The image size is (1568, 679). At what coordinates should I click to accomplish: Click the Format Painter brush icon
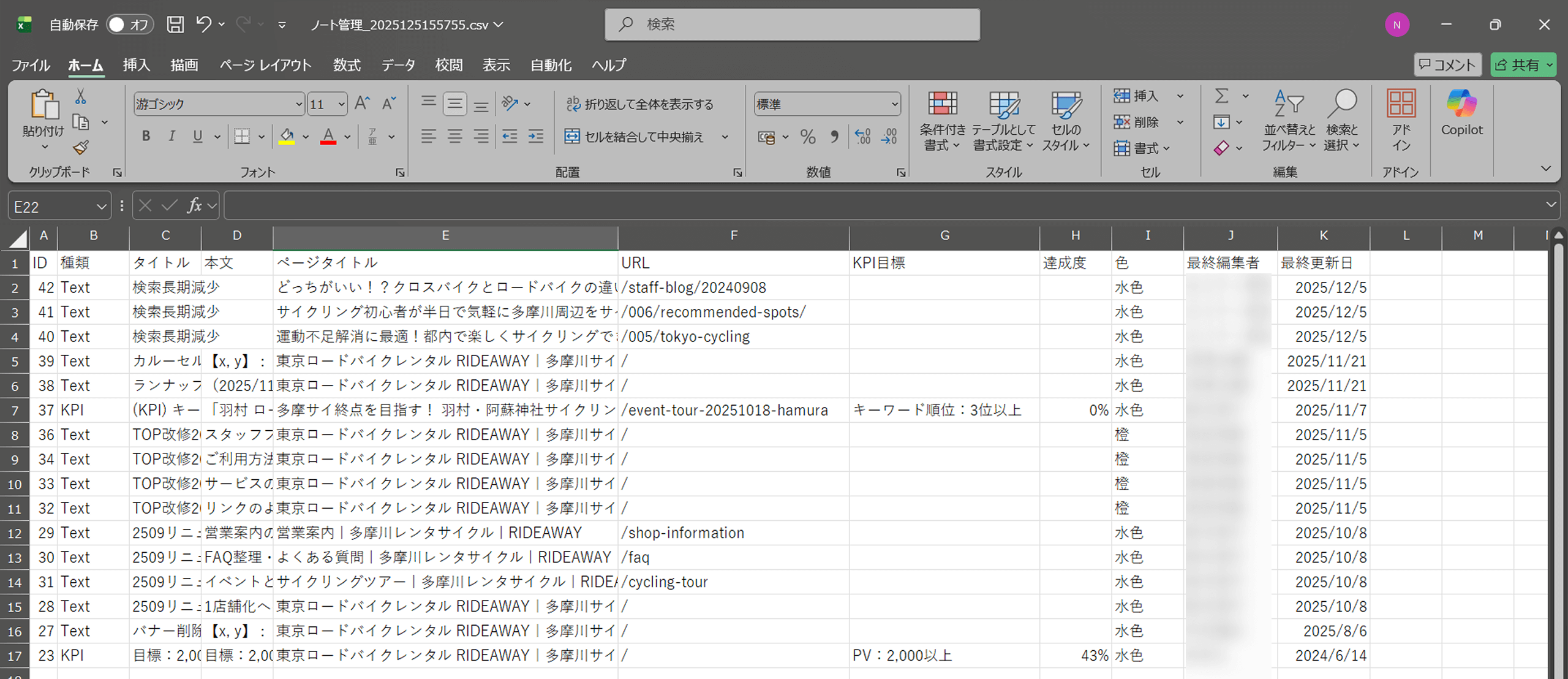(81, 148)
